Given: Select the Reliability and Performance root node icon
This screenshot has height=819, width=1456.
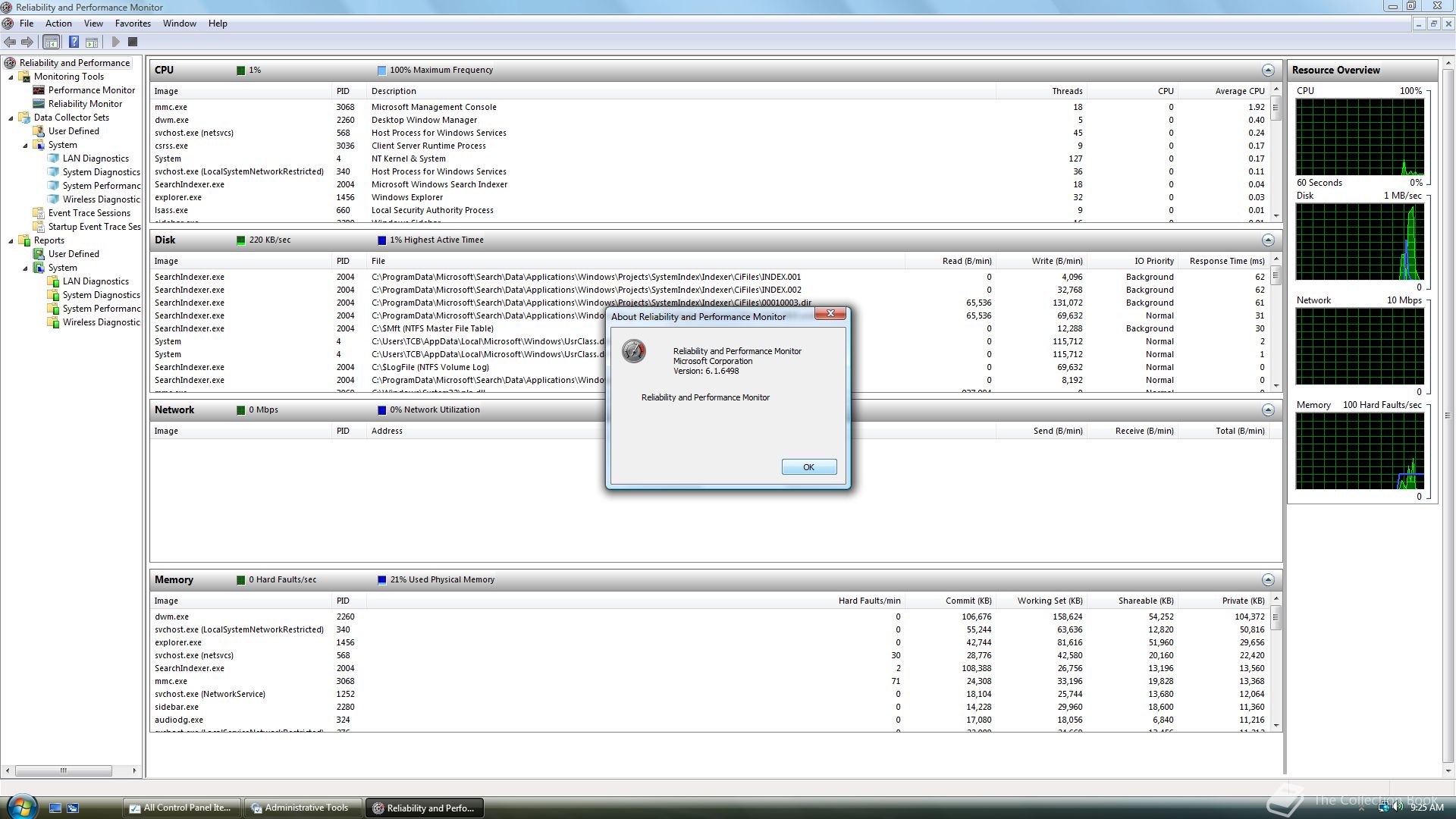Looking at the screenshot, I should [x=11, y=63].
